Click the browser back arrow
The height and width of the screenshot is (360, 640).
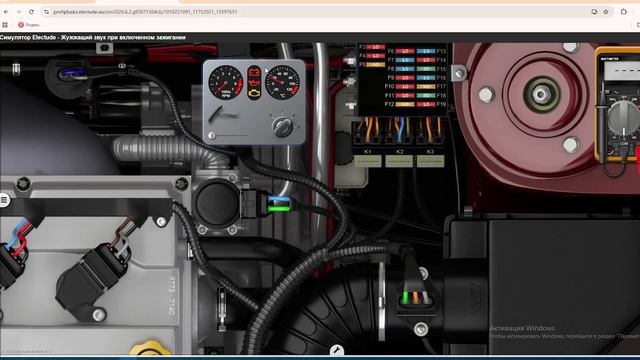pyautogui.click(x=6, y=12)
